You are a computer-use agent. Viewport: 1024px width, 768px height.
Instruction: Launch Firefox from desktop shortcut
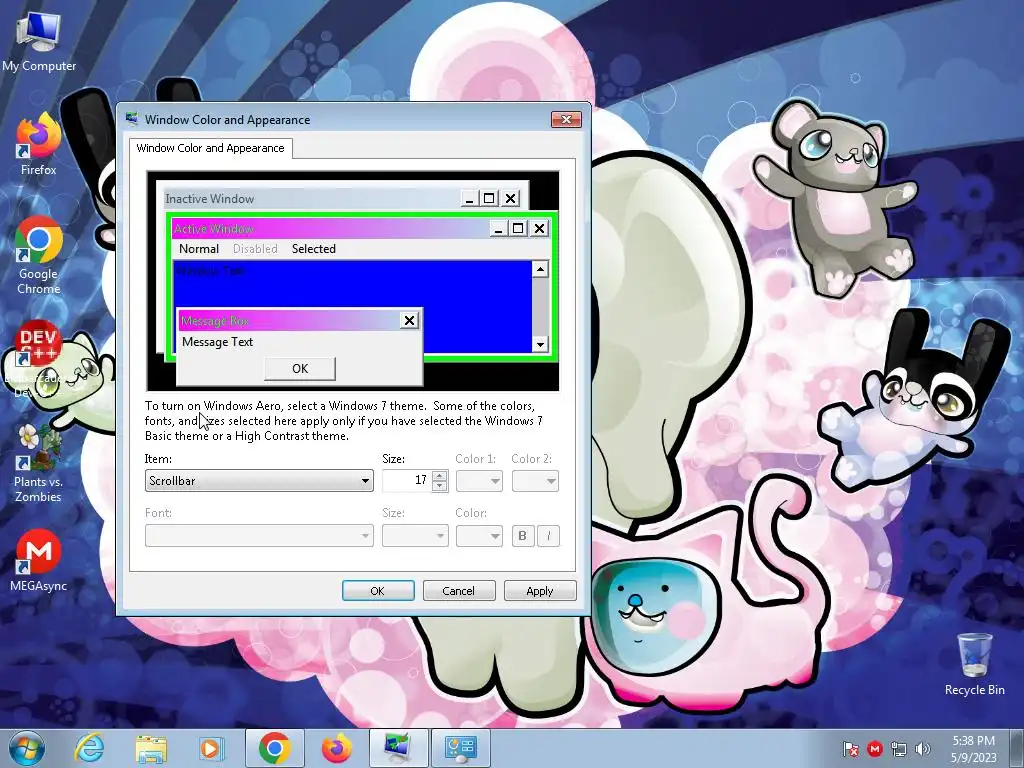39,145
